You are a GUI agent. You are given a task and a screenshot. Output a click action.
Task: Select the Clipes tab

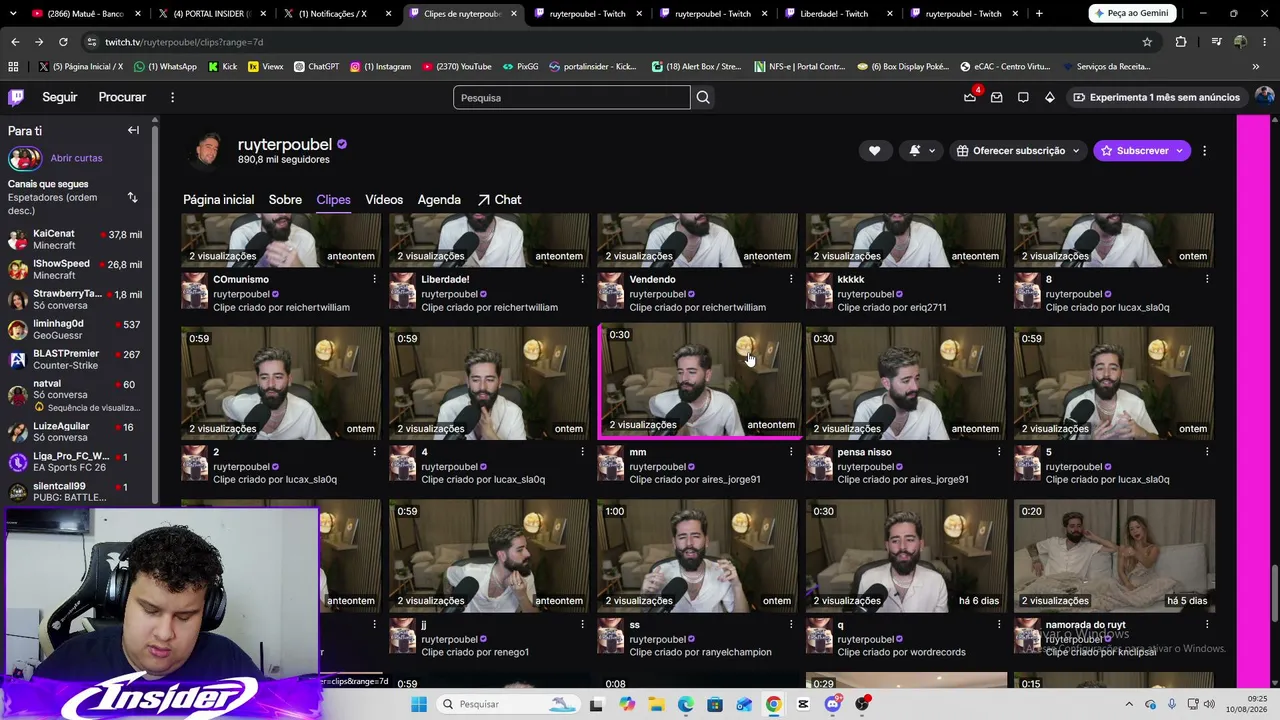tap(333, 200)
